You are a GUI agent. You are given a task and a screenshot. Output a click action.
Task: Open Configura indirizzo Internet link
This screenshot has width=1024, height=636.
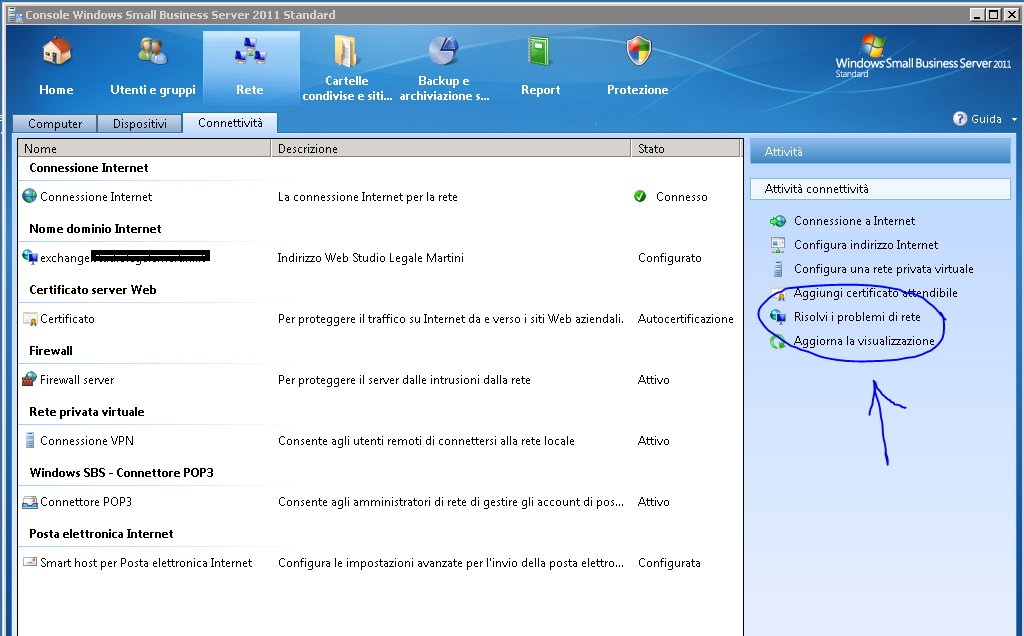coord(866,245)
